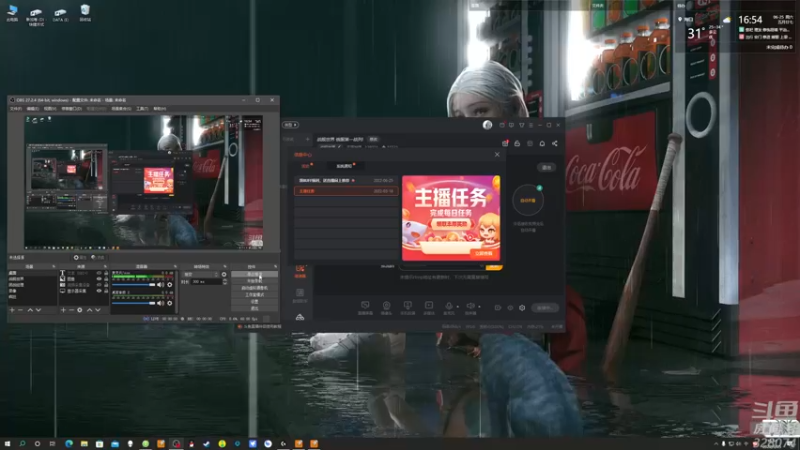Select the orange-highlighted 主播任务 message row
This screenshot has height=450, width=800.
point(346,191)
